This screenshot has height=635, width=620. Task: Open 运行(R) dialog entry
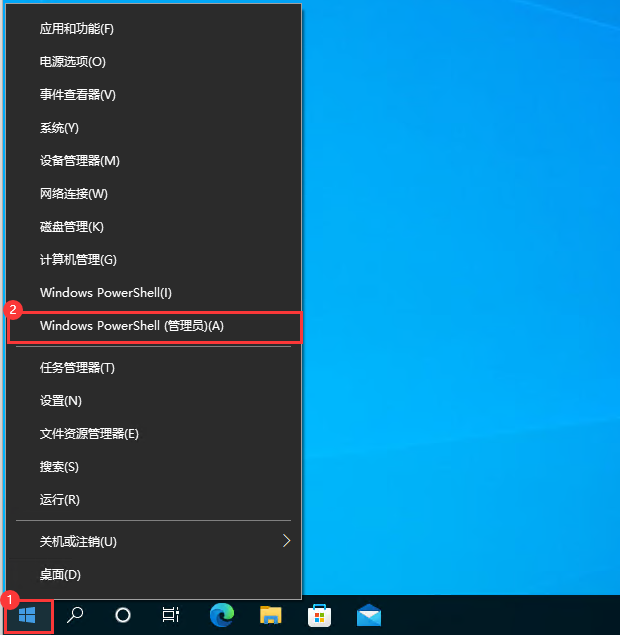[x=153, y=500]
